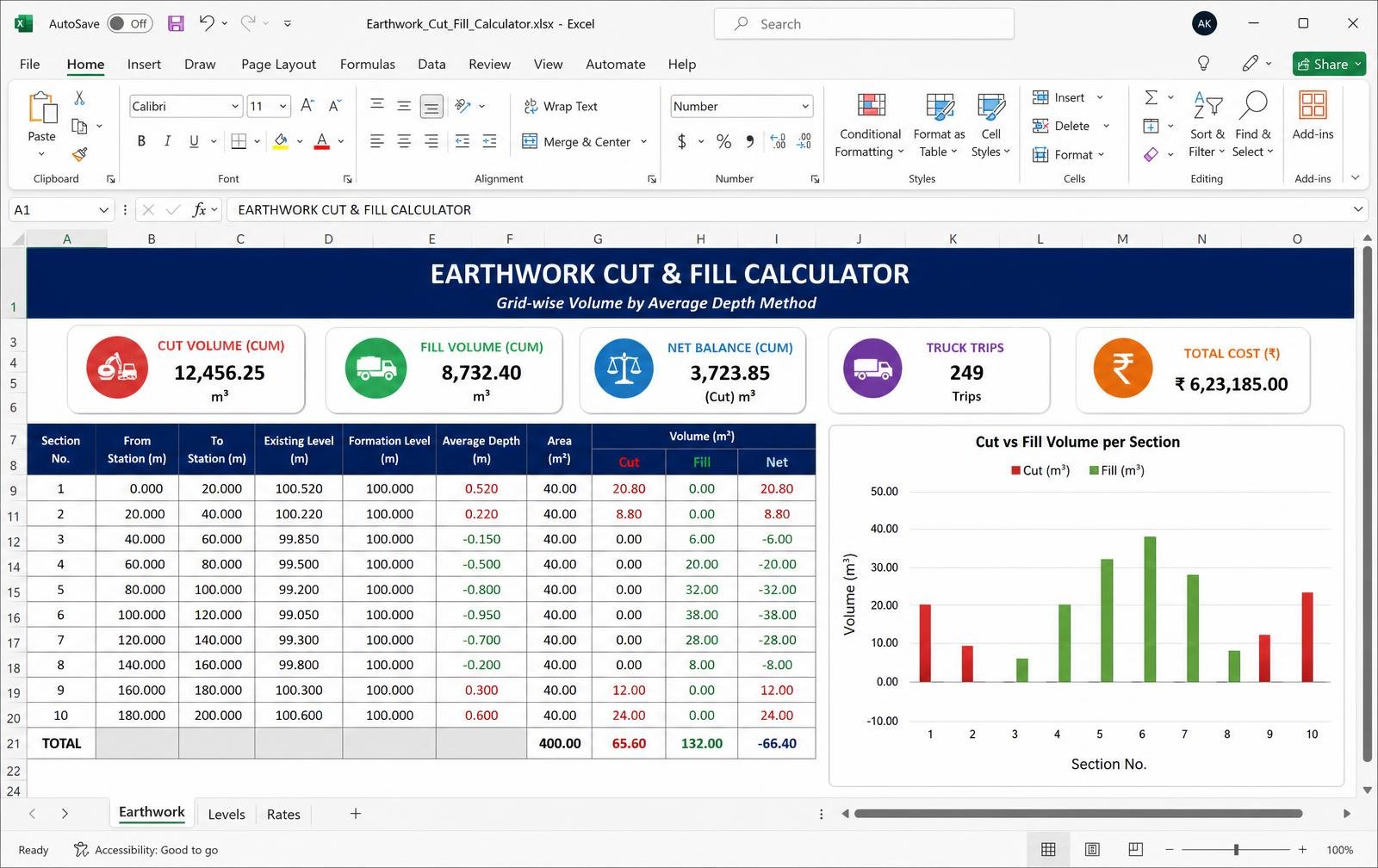
Task: Click Sort & Filter button
Action: [x=1207, y=124]
